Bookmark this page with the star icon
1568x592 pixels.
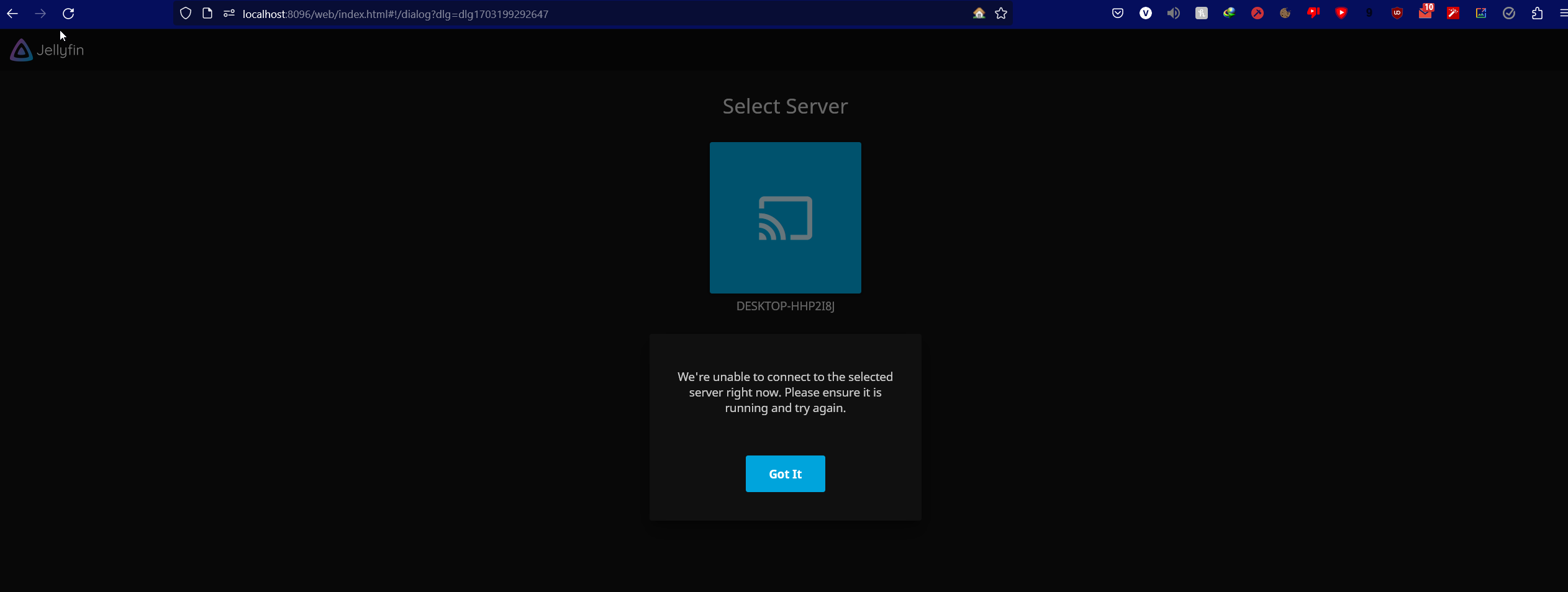click(1001, 14)
